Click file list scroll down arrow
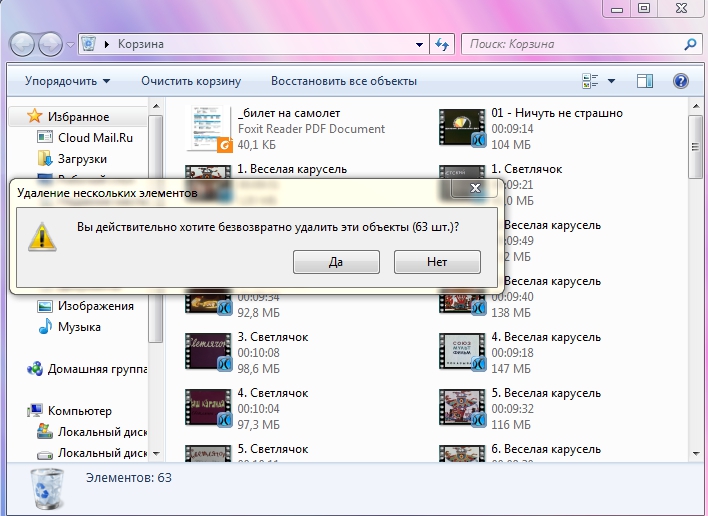 point(695,453)
